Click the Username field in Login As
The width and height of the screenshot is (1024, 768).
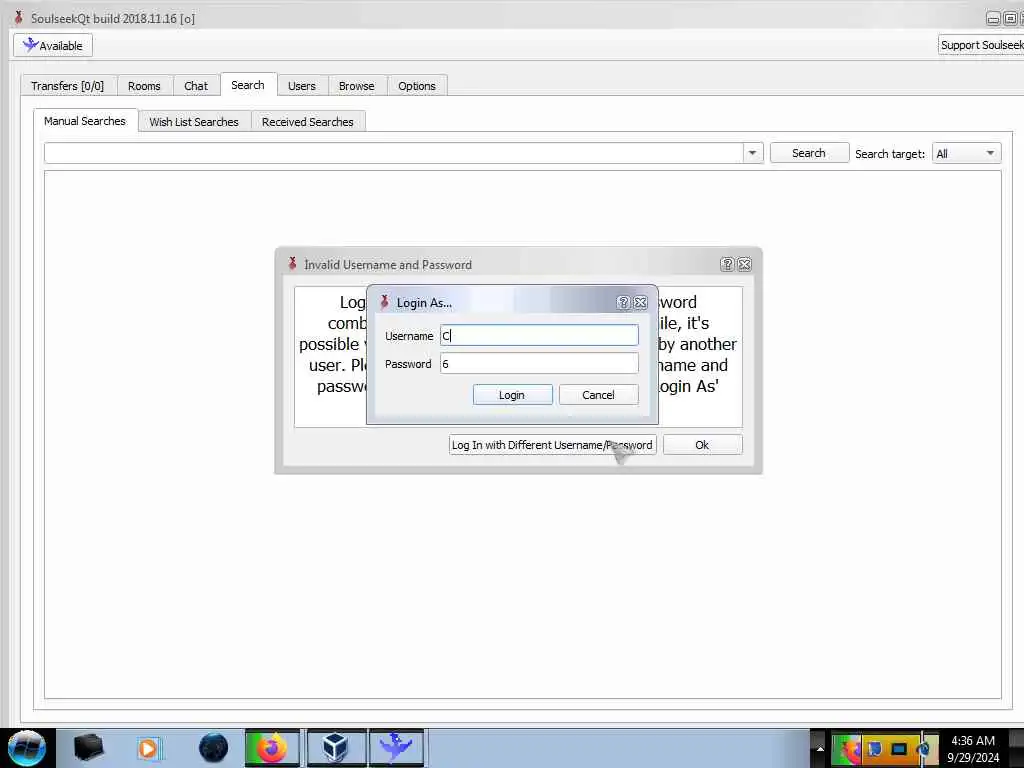click(539, 335)
